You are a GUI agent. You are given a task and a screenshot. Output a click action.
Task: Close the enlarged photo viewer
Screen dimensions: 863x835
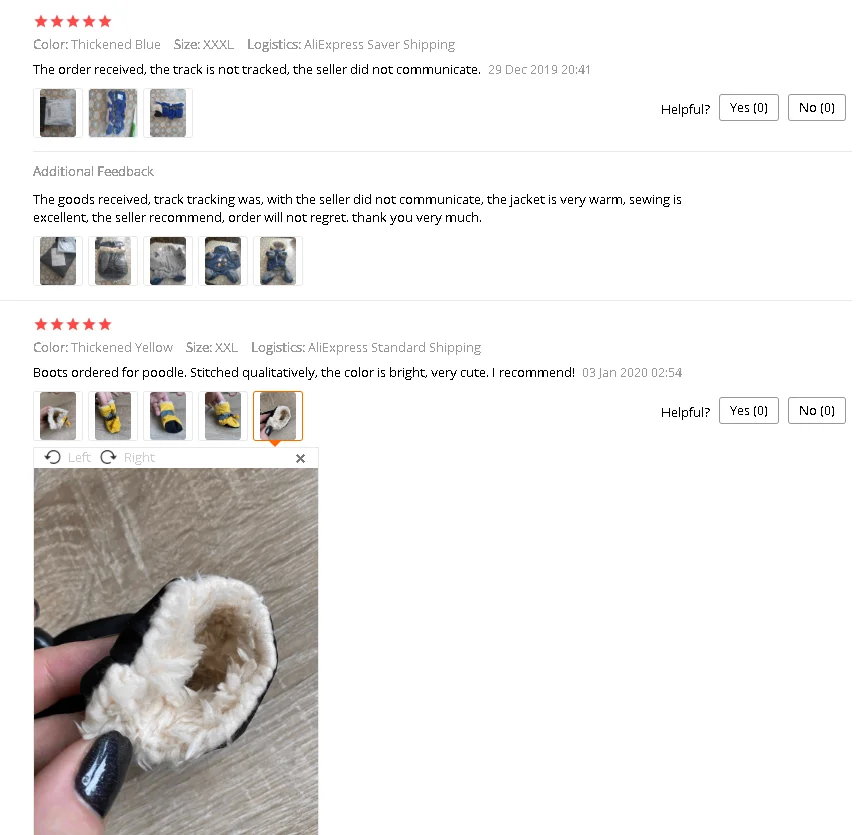[301, 458]
